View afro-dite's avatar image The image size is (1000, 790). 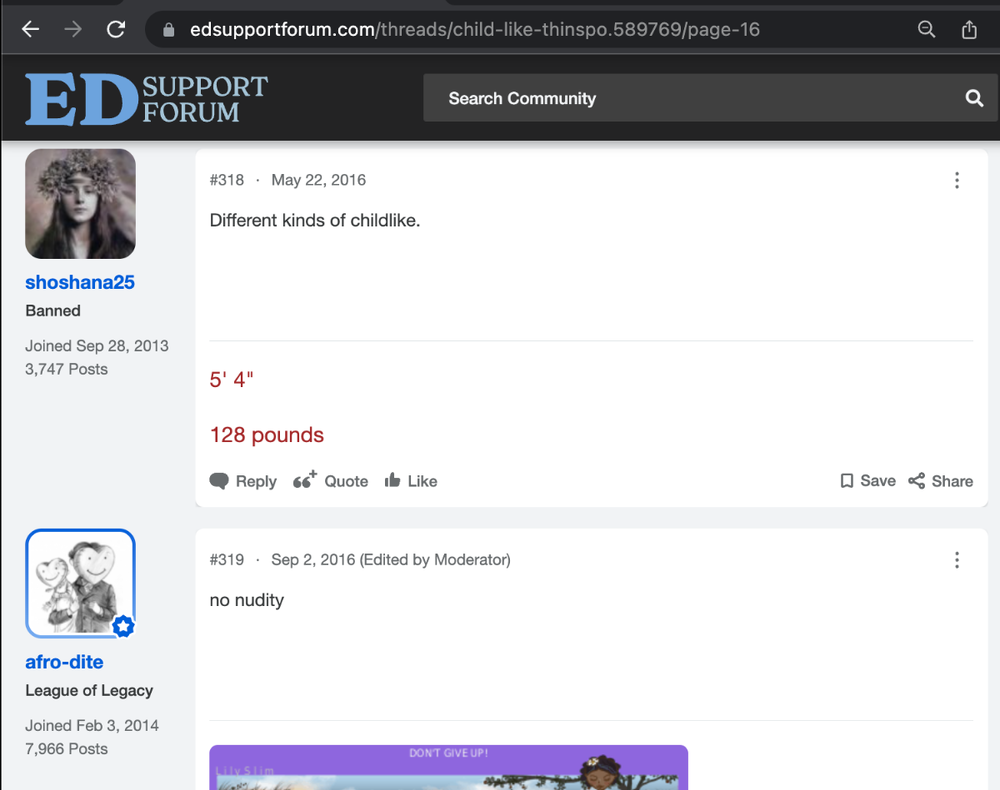click(x=80, y=583)
